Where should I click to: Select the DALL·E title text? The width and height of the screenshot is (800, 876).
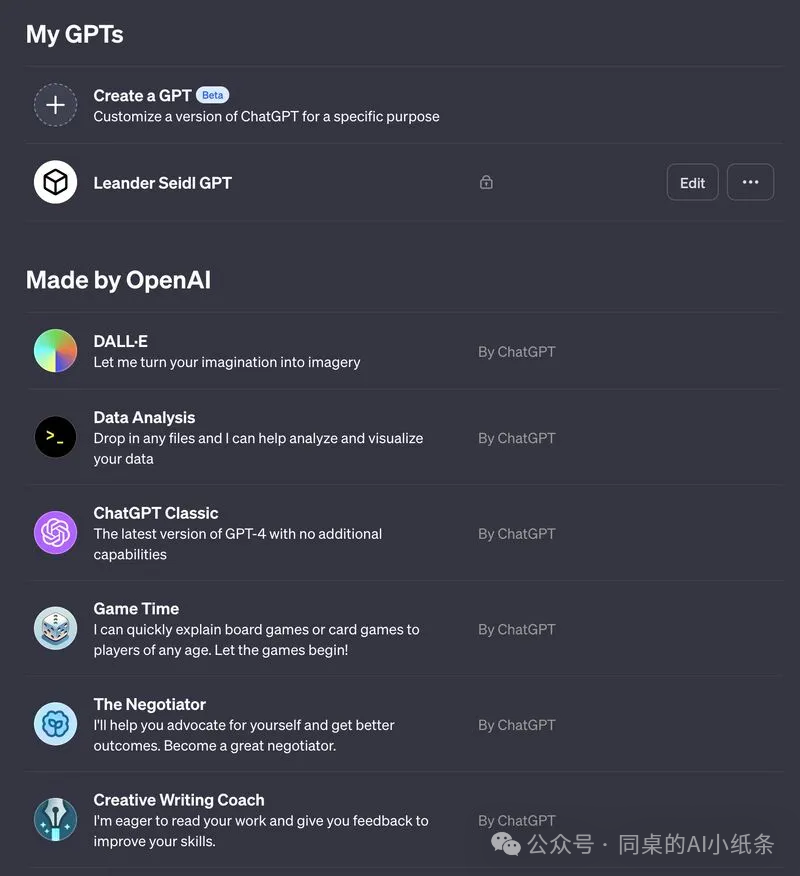click(x=120, y=341)
